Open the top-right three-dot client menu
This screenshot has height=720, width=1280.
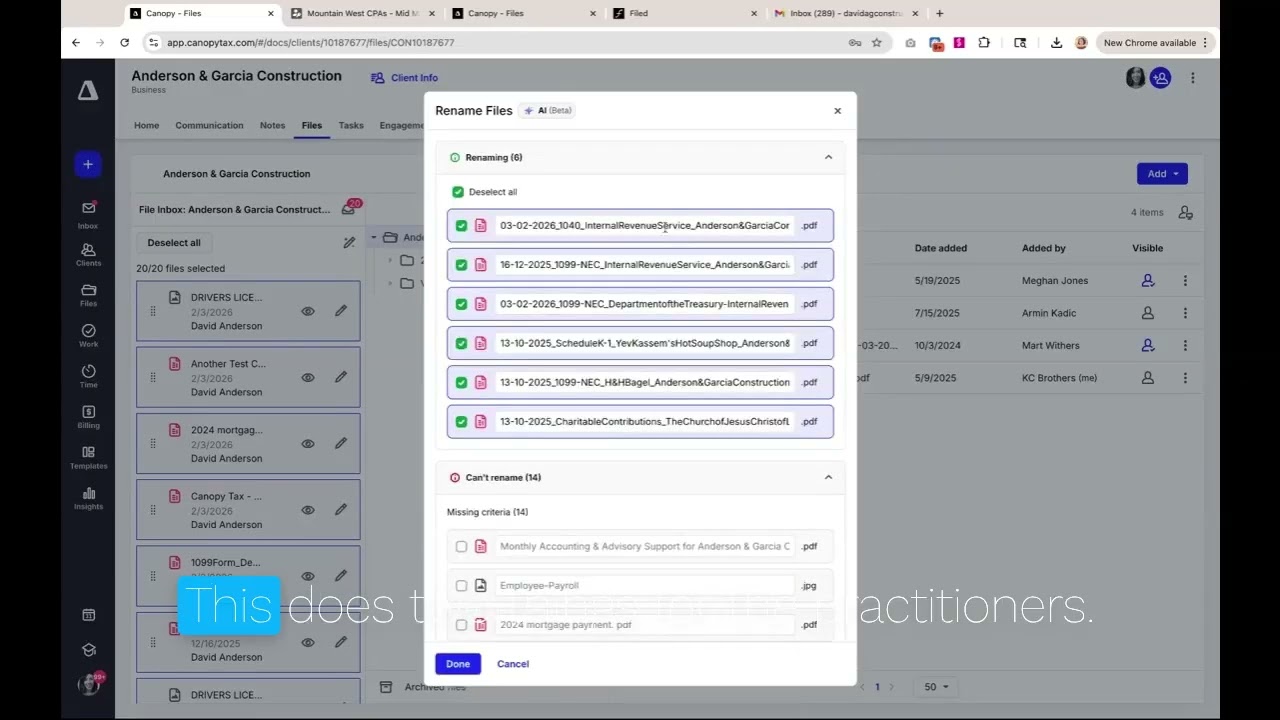click(1192, 78)
